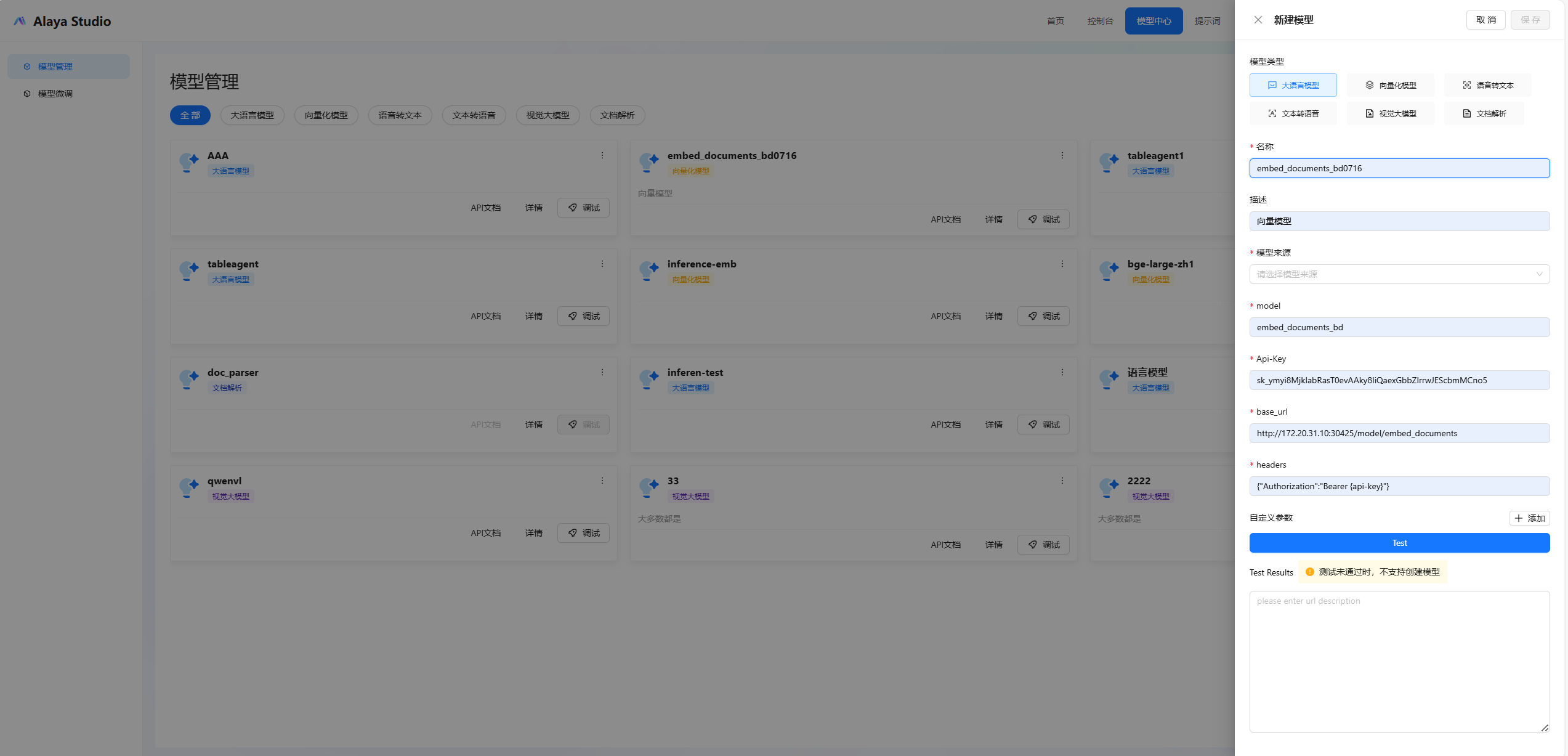Screen dimensions: 1568x756
Task: Select 向量化模型 model type option
Action: [1390, 85]
